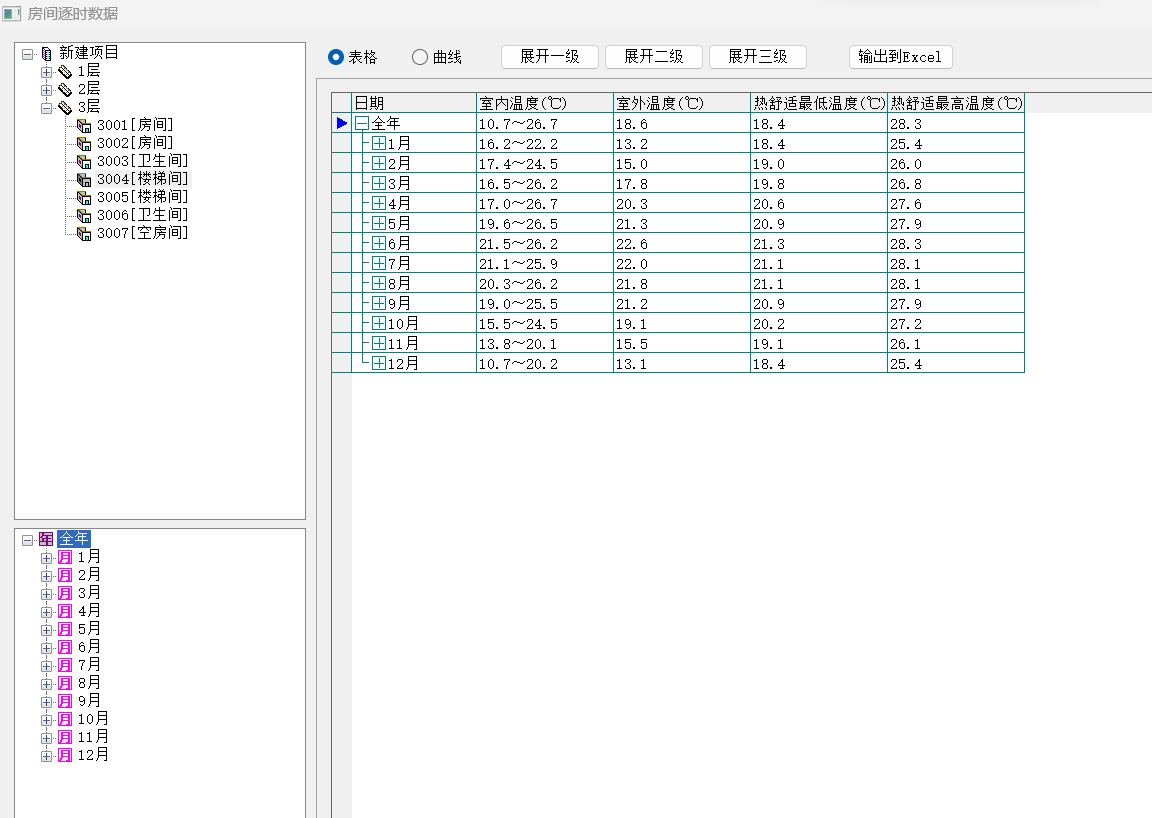Viewport: 1152px width, 818px height.
Task: Click the icon next to 3003[卫生间]
Action: pyautogui.click(x=84, y=161)
